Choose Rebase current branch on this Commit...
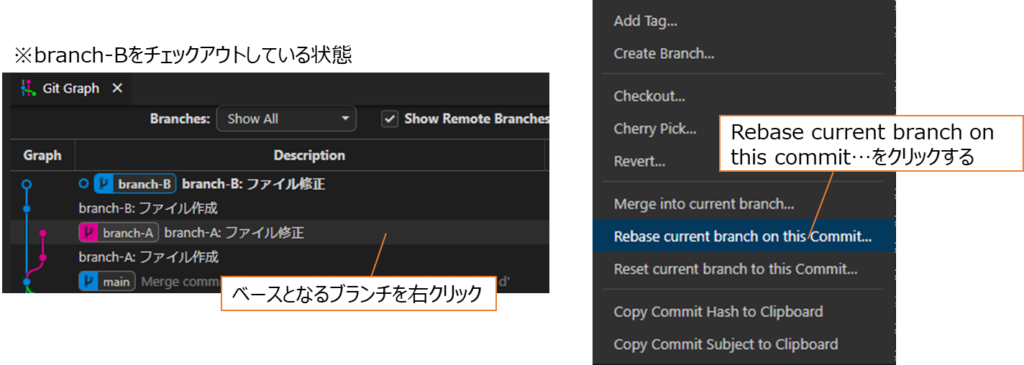 tap(744, 236)
